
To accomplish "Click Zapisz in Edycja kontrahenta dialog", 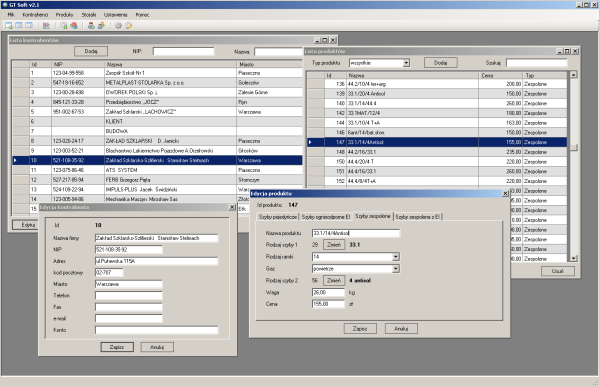I will [x=117, y=347].
